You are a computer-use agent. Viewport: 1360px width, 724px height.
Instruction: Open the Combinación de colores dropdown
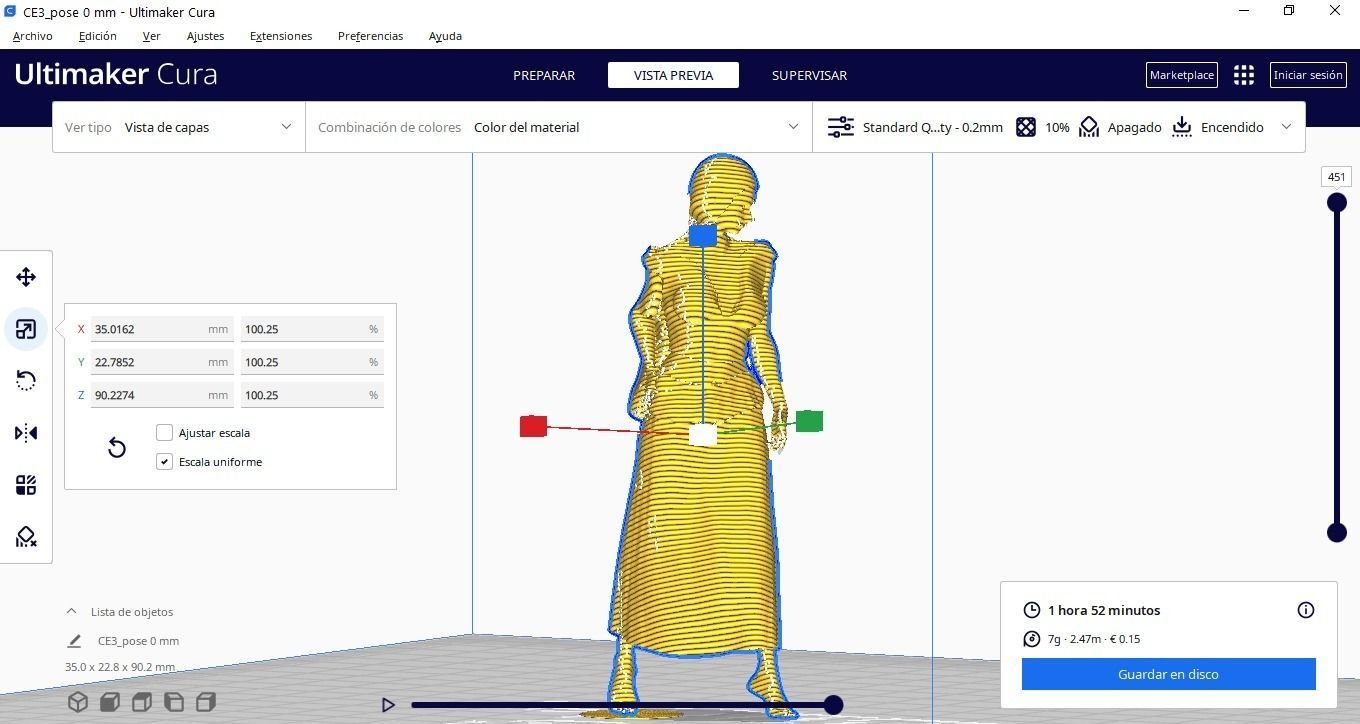coord(559,127)
